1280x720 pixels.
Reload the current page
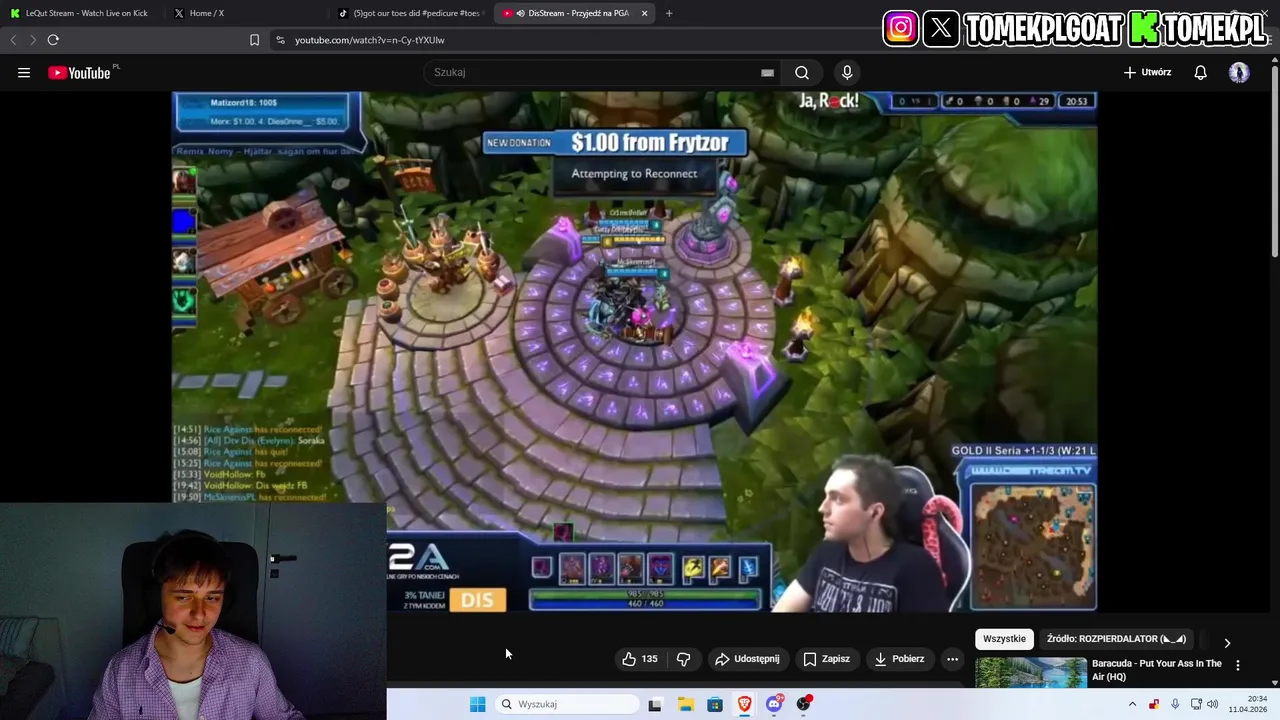(53, 40)
